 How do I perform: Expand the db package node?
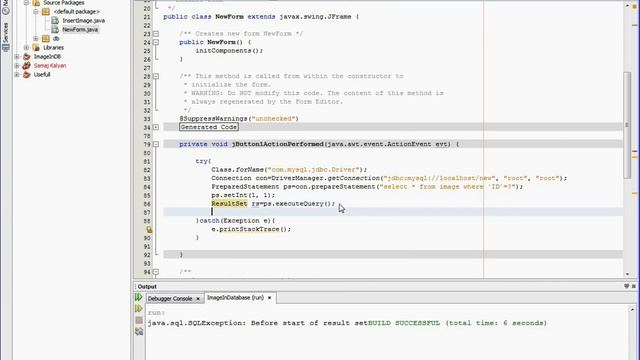point(36,39)
